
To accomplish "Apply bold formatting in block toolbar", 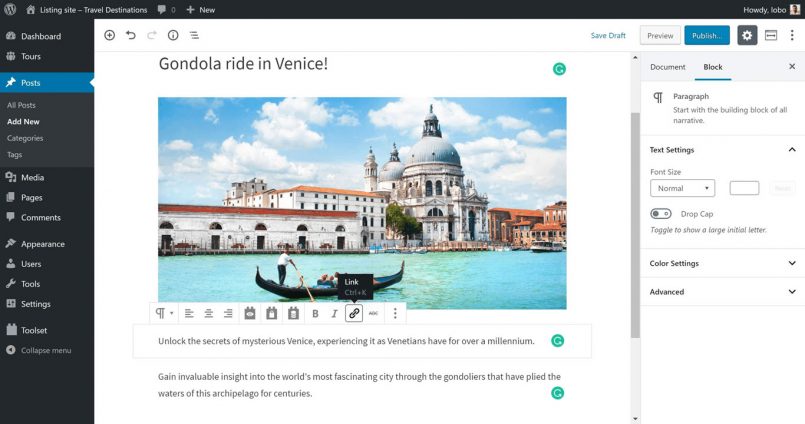I will tap(315, 314).
